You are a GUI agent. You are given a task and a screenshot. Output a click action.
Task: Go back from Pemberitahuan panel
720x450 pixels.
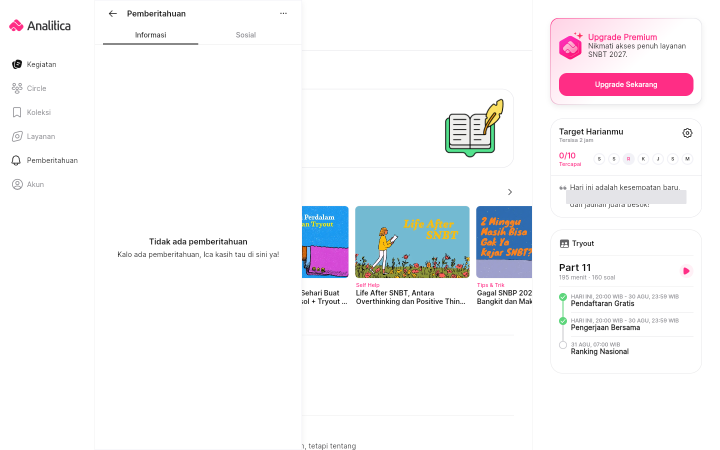pyautogui.click(x=112, y=14)
